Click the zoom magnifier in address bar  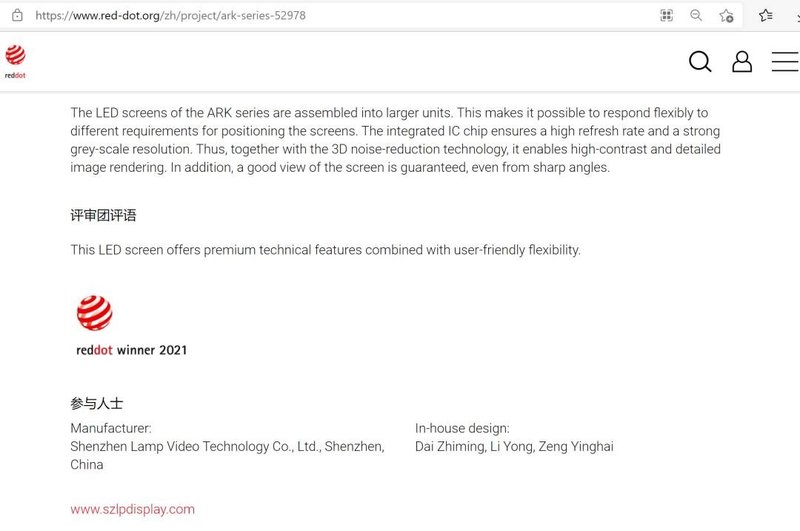696,15
